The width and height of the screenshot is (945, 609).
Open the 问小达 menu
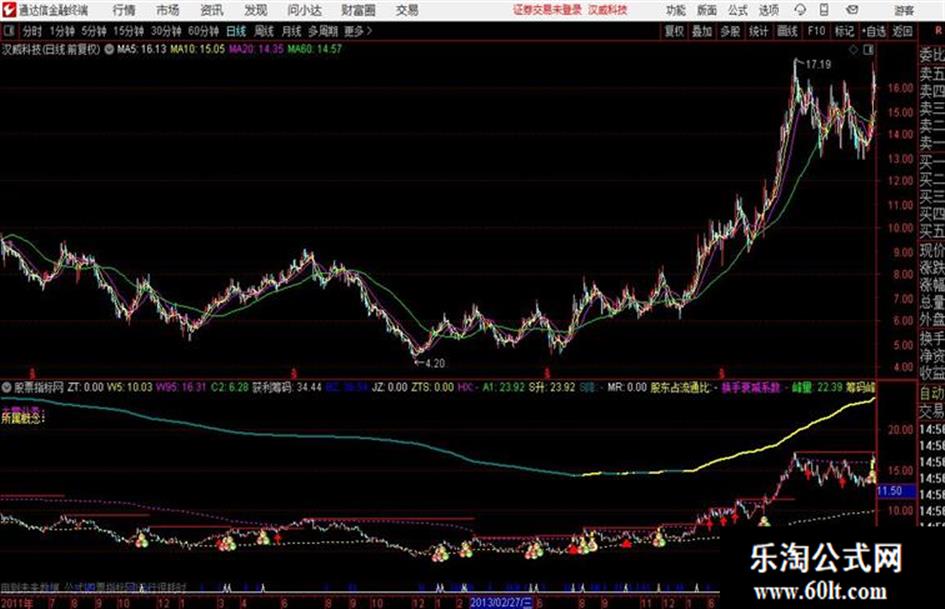click(305, 10)
